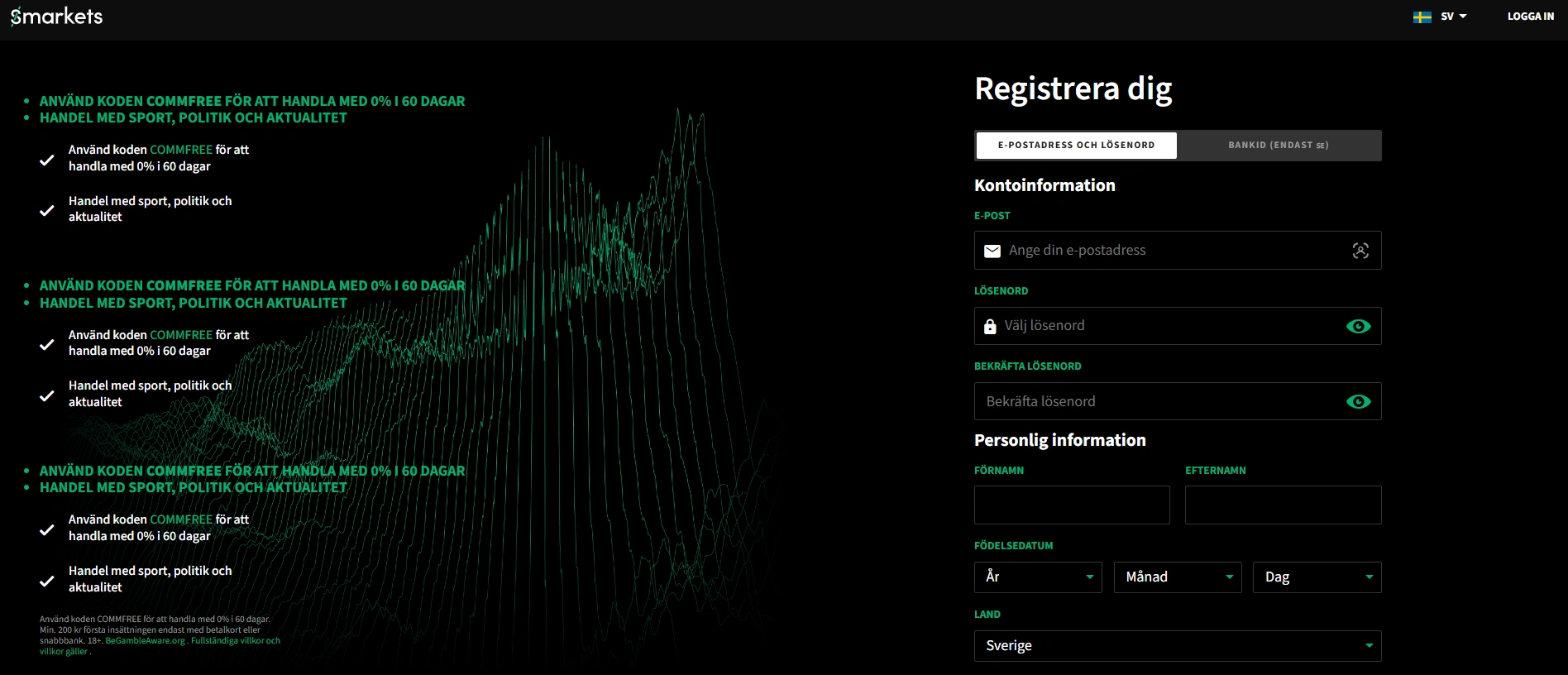
Task: Click the padlock icon in the password field
Action: tap(990, 327)
